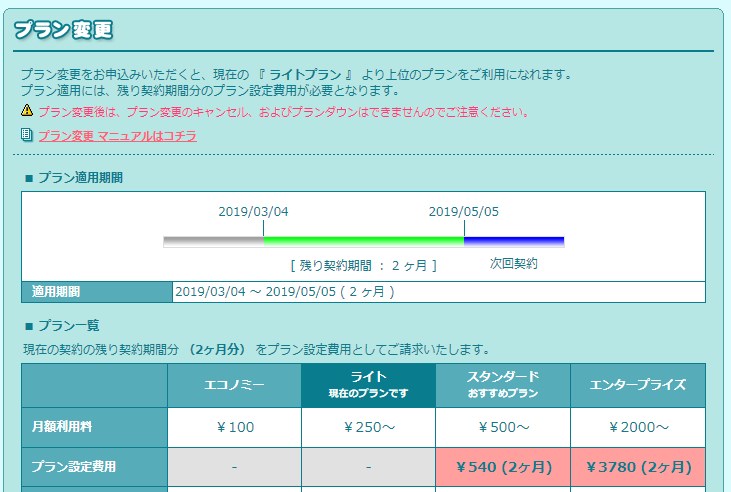
Task: Click the 次回契約 label under the timeline
Action: click(513, 264)
